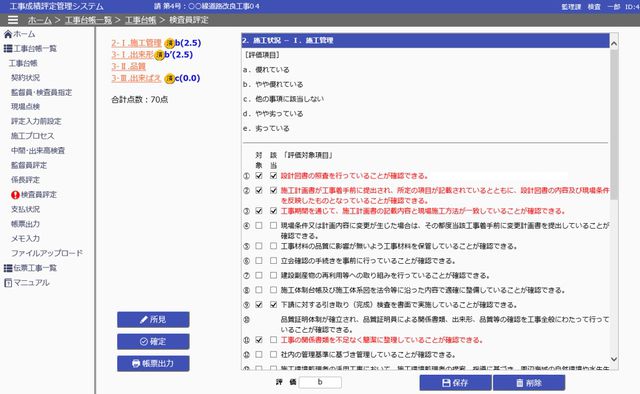Click the floppy disk icon on 保存

[447, 383]
